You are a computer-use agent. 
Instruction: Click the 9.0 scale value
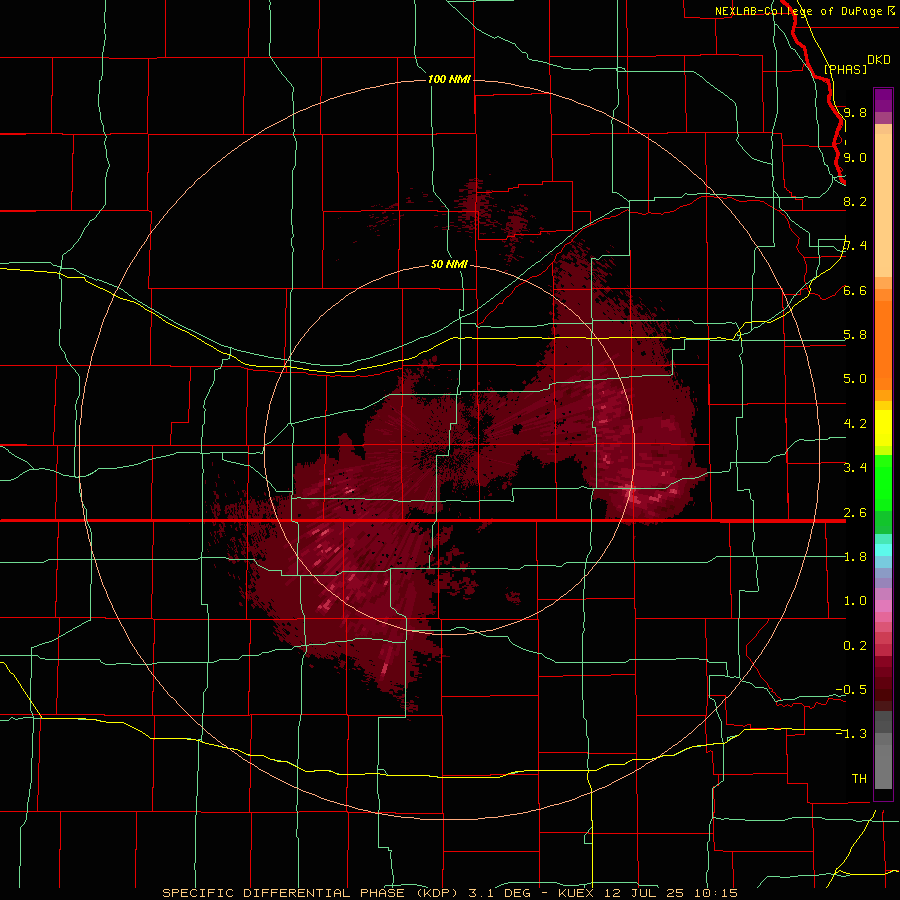pyautogui.click(x=855, y=158)
